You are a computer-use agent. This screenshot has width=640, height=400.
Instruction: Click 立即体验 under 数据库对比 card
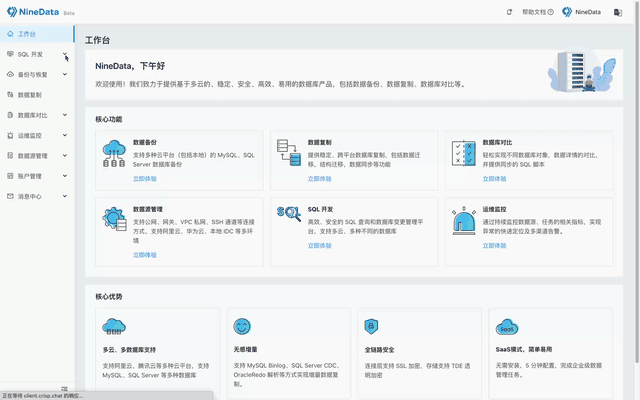(494, 179)
